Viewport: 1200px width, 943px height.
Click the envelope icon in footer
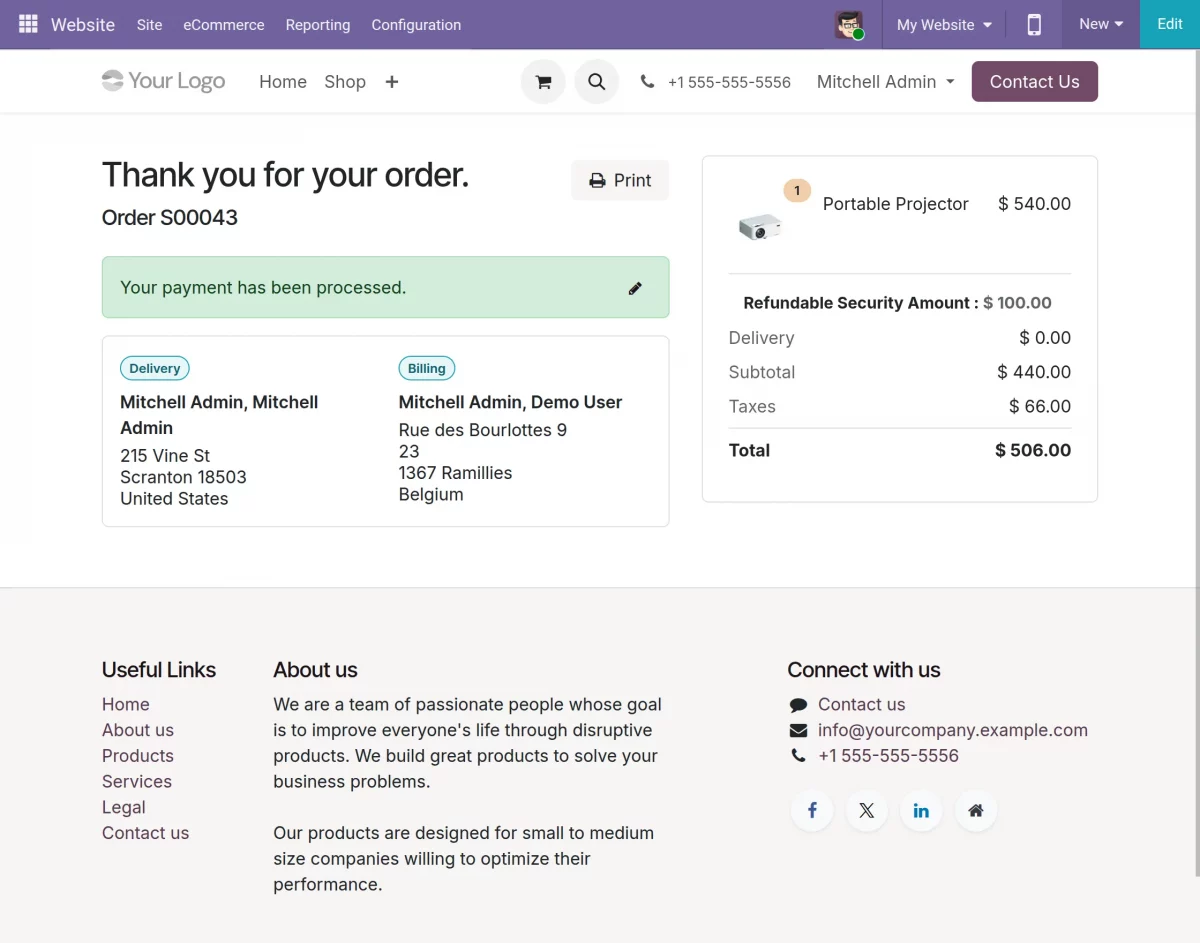point(798,730)
